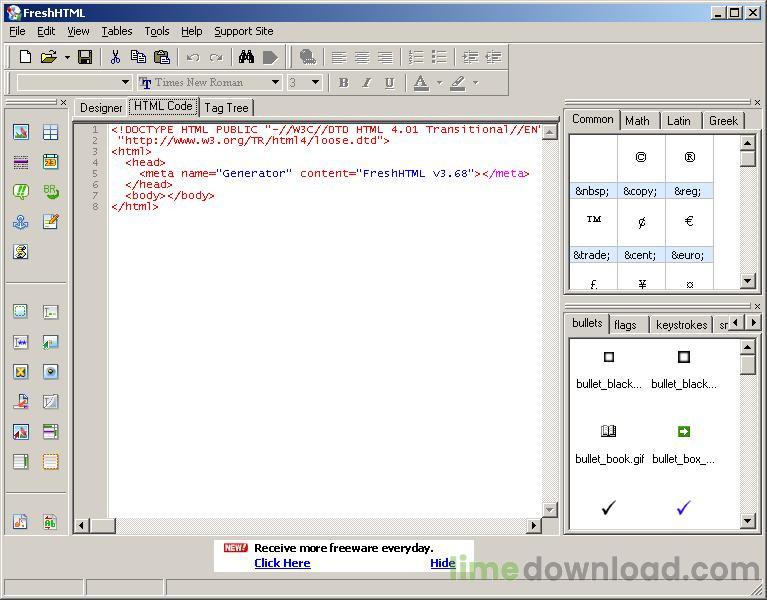This screenshot has height=600, width=767.
Task: Switch to the Tag Tree tab
Action: coord(226,108)
